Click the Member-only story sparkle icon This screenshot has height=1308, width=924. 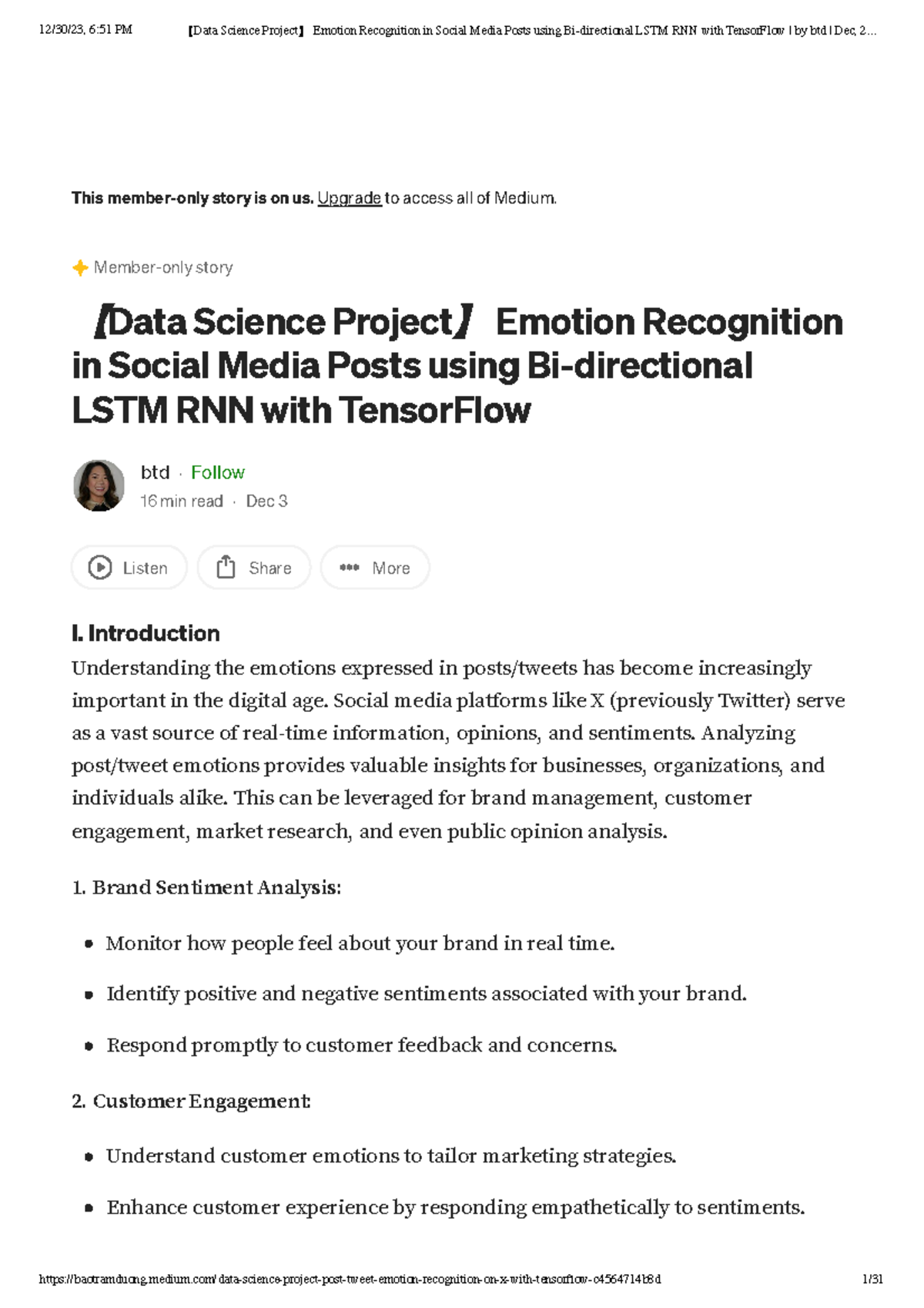[x=80, y=267]
